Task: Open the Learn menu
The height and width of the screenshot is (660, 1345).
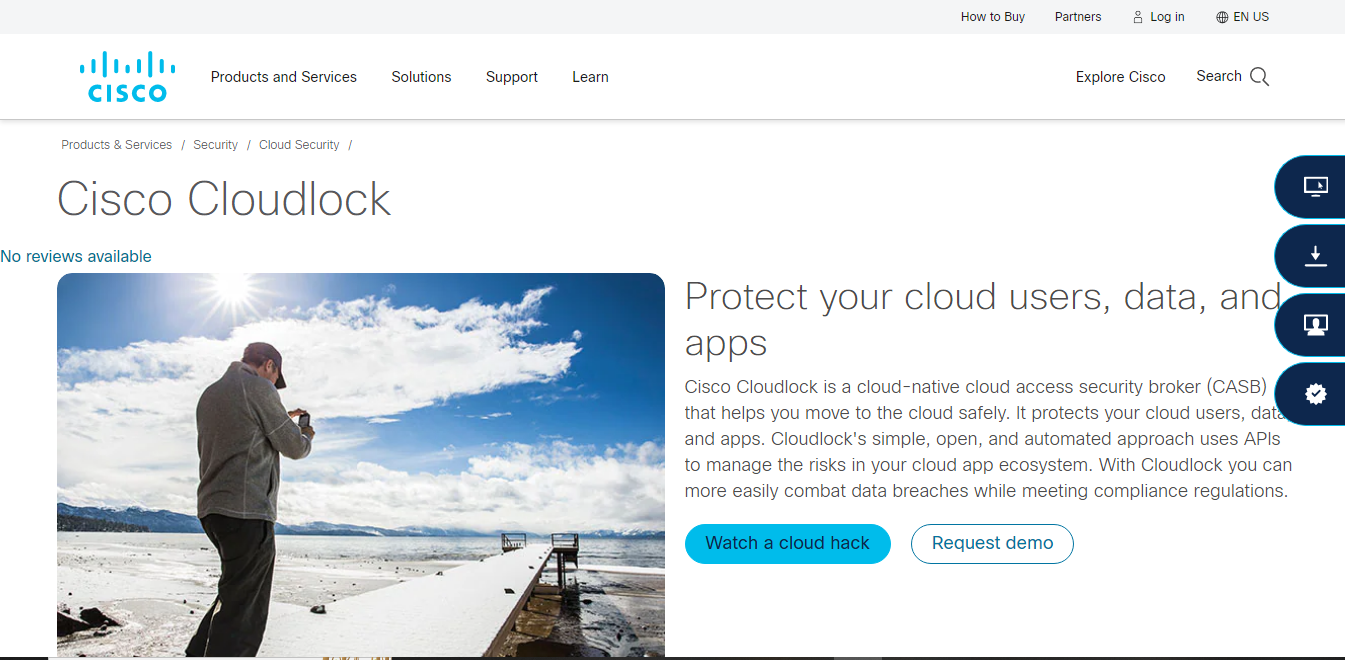Action: click(x=590, y=77)
